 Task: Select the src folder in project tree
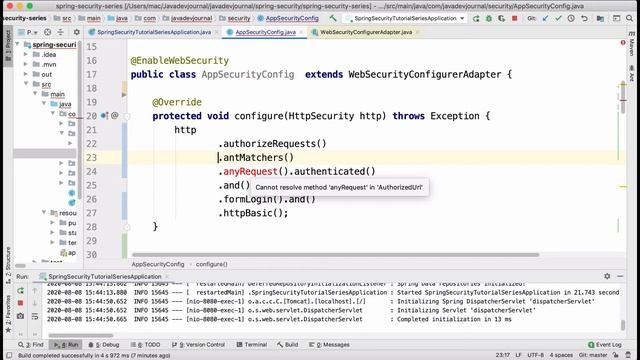[46, 84]
